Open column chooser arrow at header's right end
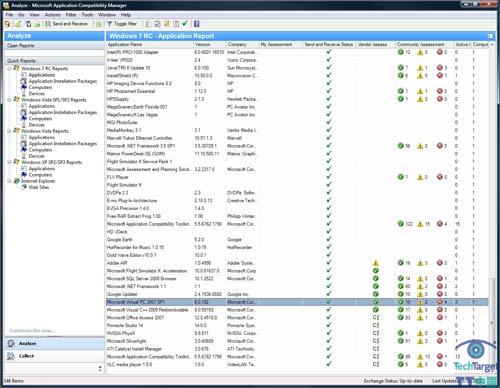The image size is (500, 388). tap(492, 44)
